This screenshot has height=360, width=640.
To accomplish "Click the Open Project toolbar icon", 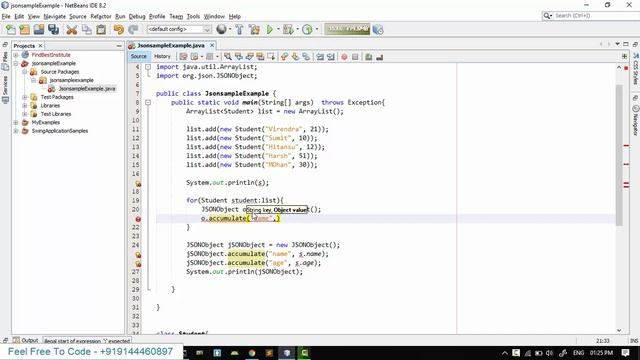I will [39, 29].
